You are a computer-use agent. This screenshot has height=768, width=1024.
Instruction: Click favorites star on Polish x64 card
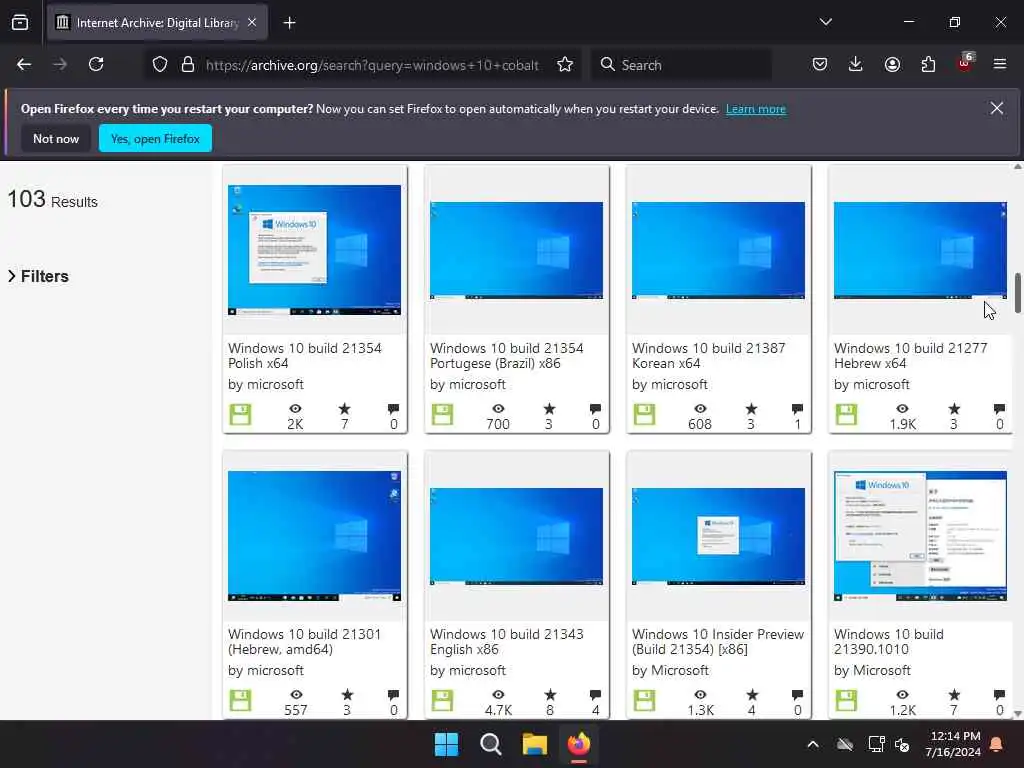[345, 409]
